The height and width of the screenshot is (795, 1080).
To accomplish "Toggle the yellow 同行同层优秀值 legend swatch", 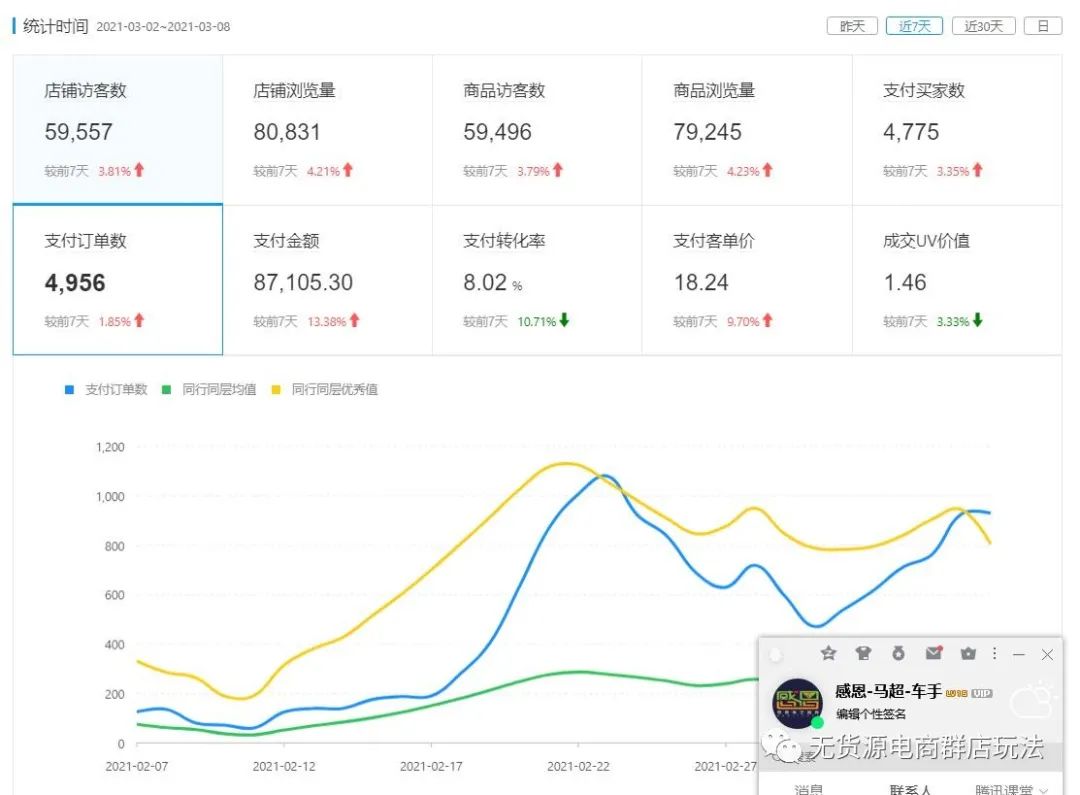I will click(276, 389).
